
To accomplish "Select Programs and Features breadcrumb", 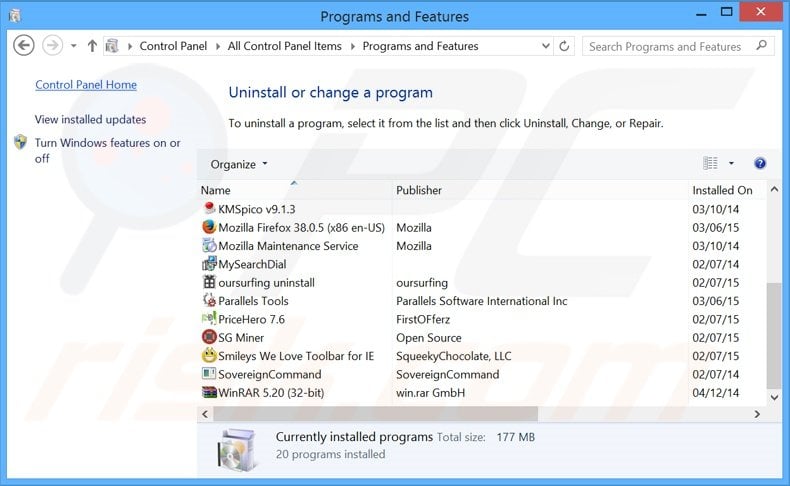I will coord(421,46).
